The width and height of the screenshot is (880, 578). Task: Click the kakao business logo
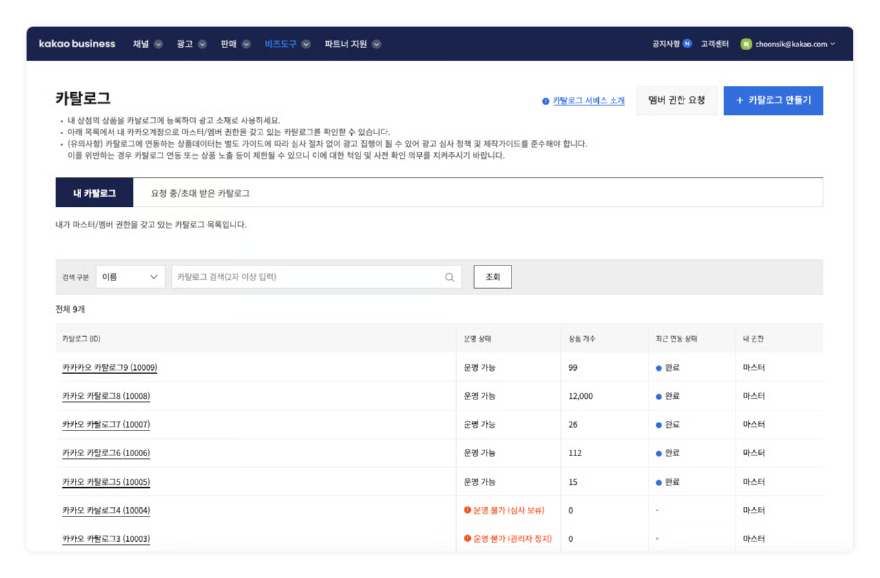pyautogui.click(x=77, y=44)
